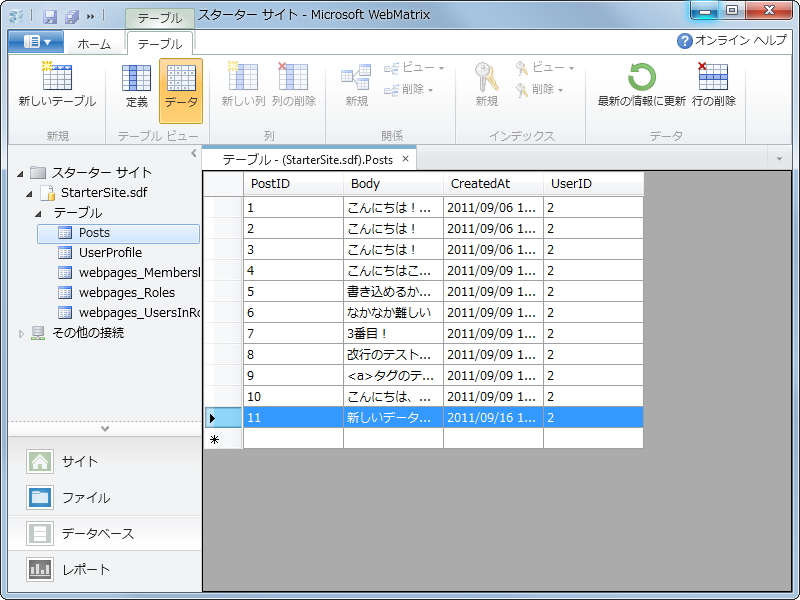
Task: Click the スターター サイト folder icon
Action: pyautogui.click(x=38, y=172)
